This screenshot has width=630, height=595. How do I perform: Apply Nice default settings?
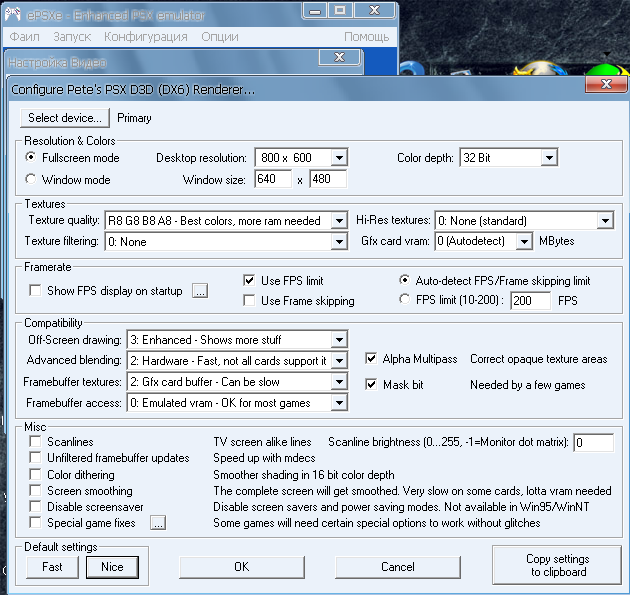[112, 567]
